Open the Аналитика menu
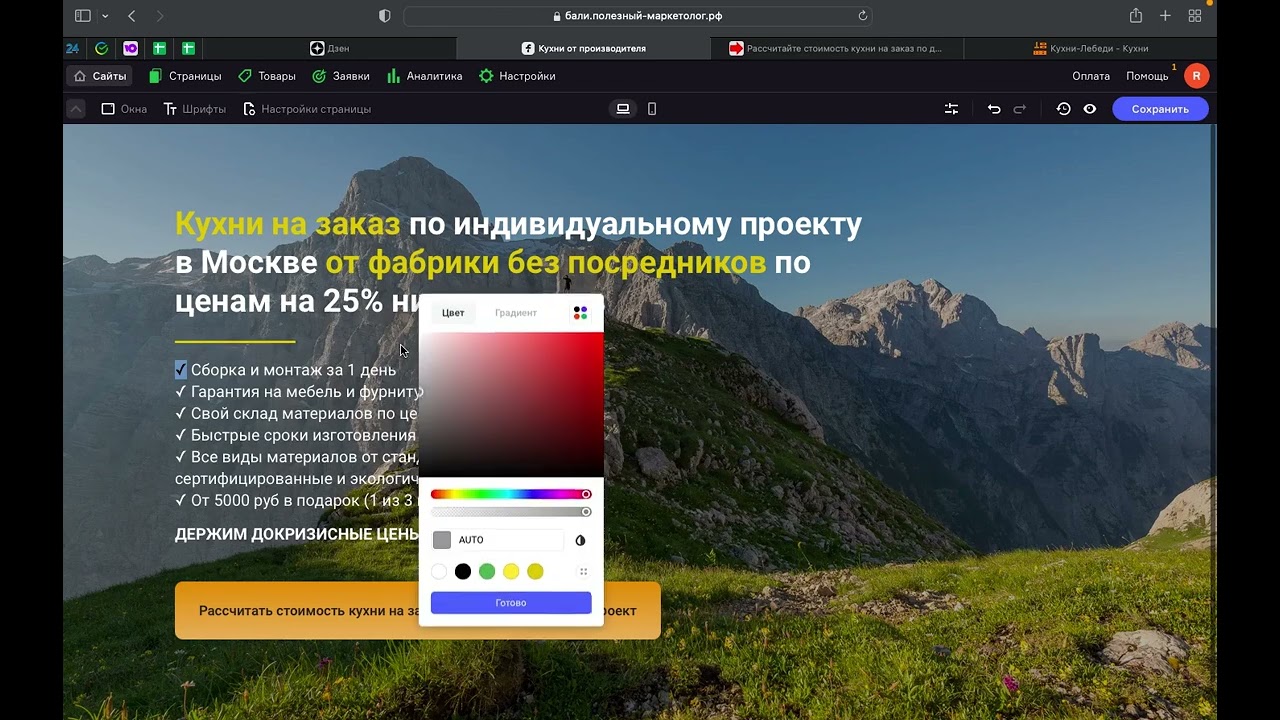 click(x=424, y=76)
